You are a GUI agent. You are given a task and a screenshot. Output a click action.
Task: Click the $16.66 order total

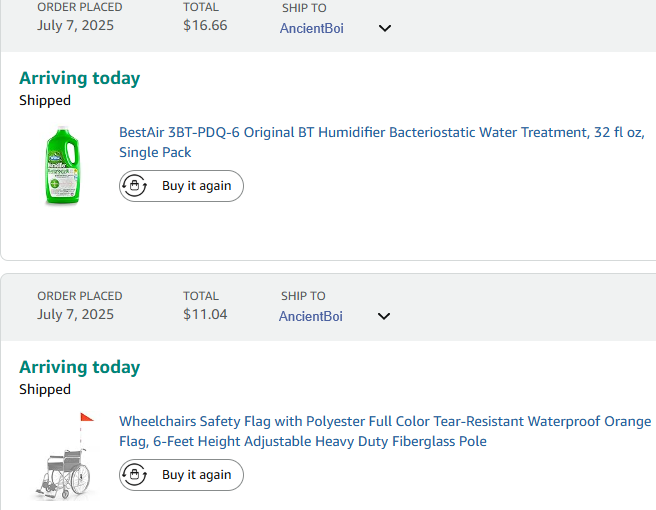(x=205, y=25)
